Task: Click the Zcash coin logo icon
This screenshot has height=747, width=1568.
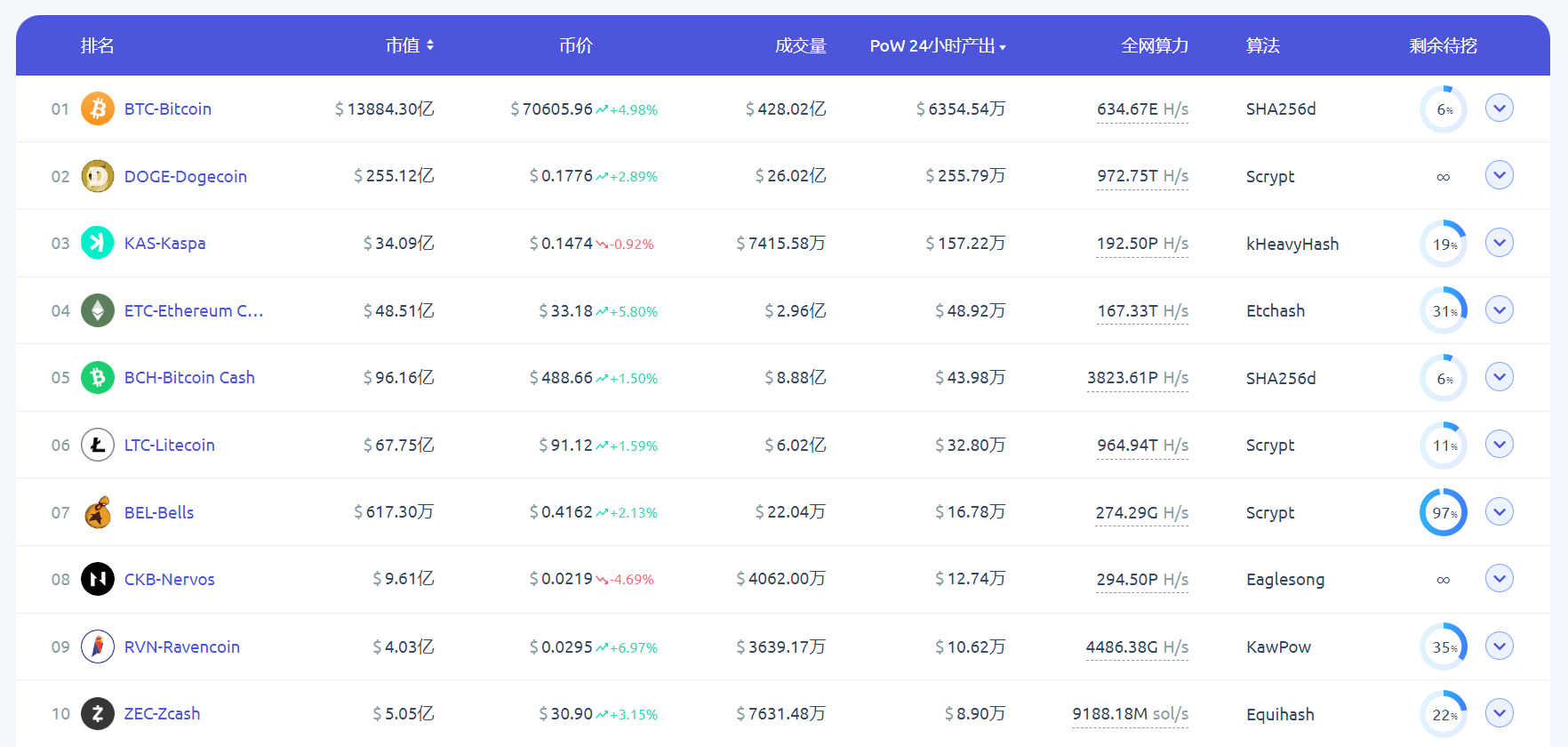Action: point(98,713)
